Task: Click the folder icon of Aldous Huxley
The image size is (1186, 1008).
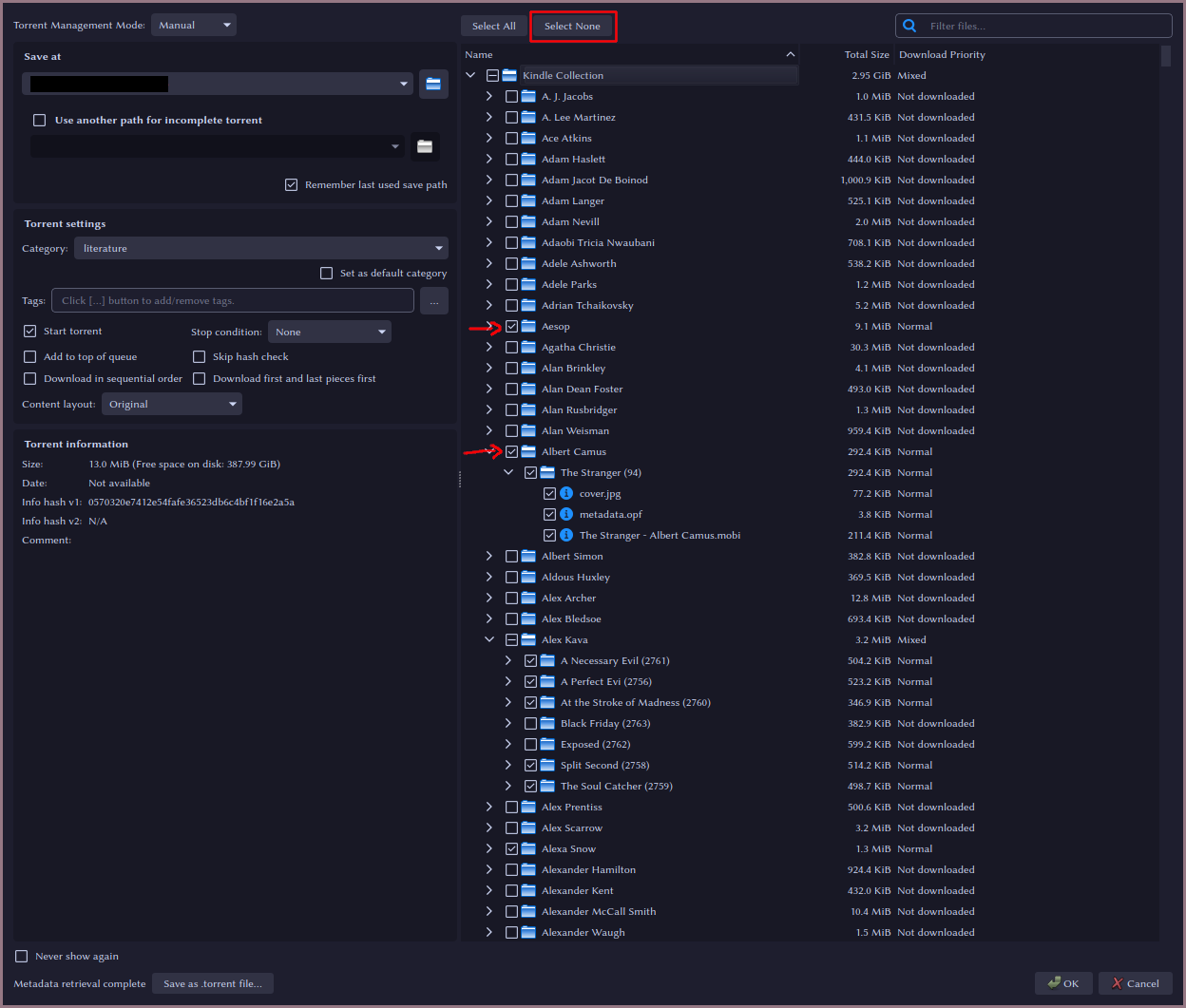Action: pyautogui.click(x=528, y=577)
